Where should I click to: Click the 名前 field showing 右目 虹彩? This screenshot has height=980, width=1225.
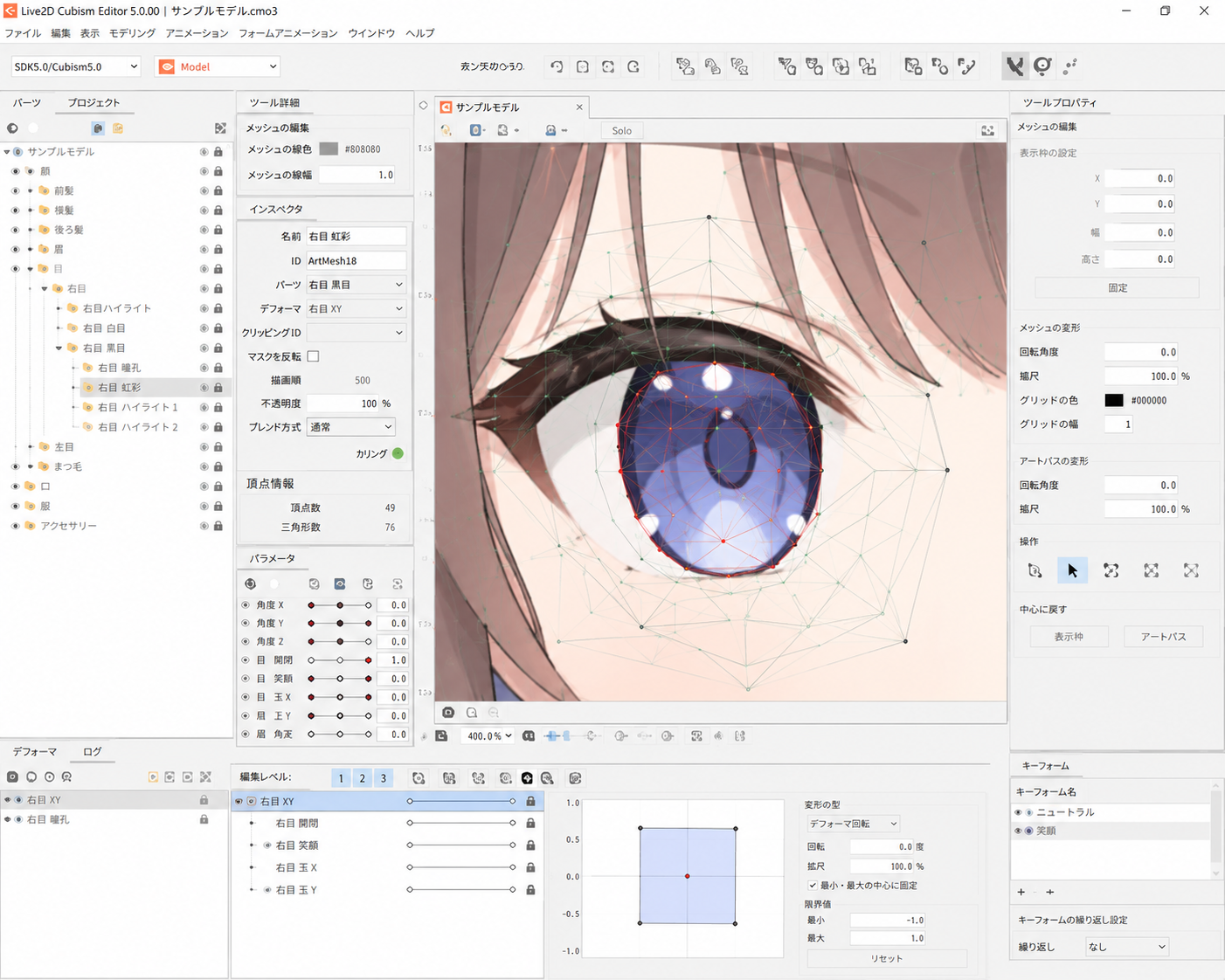pos(356,237)
